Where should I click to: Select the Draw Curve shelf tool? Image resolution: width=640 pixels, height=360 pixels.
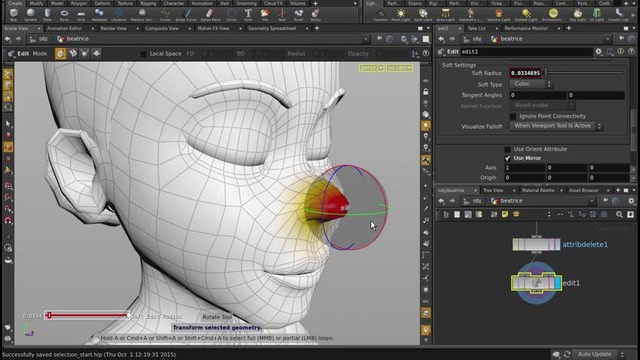pyautogui.click(x=186, y=15)
